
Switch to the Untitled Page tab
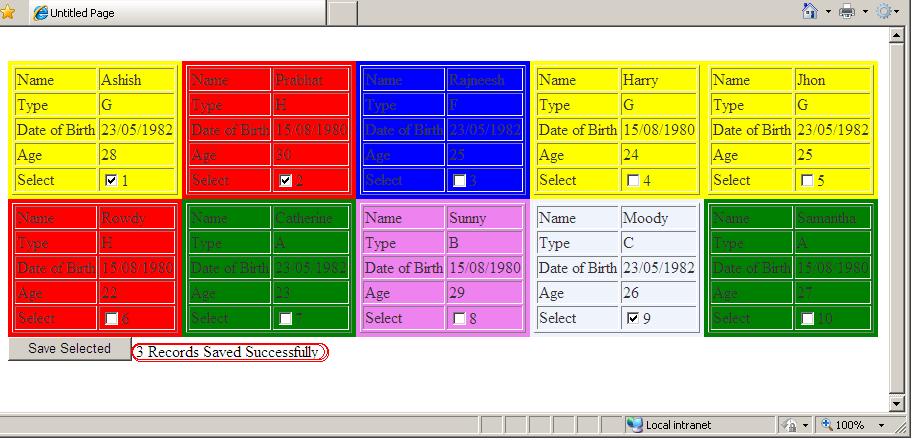pos(177,13)
